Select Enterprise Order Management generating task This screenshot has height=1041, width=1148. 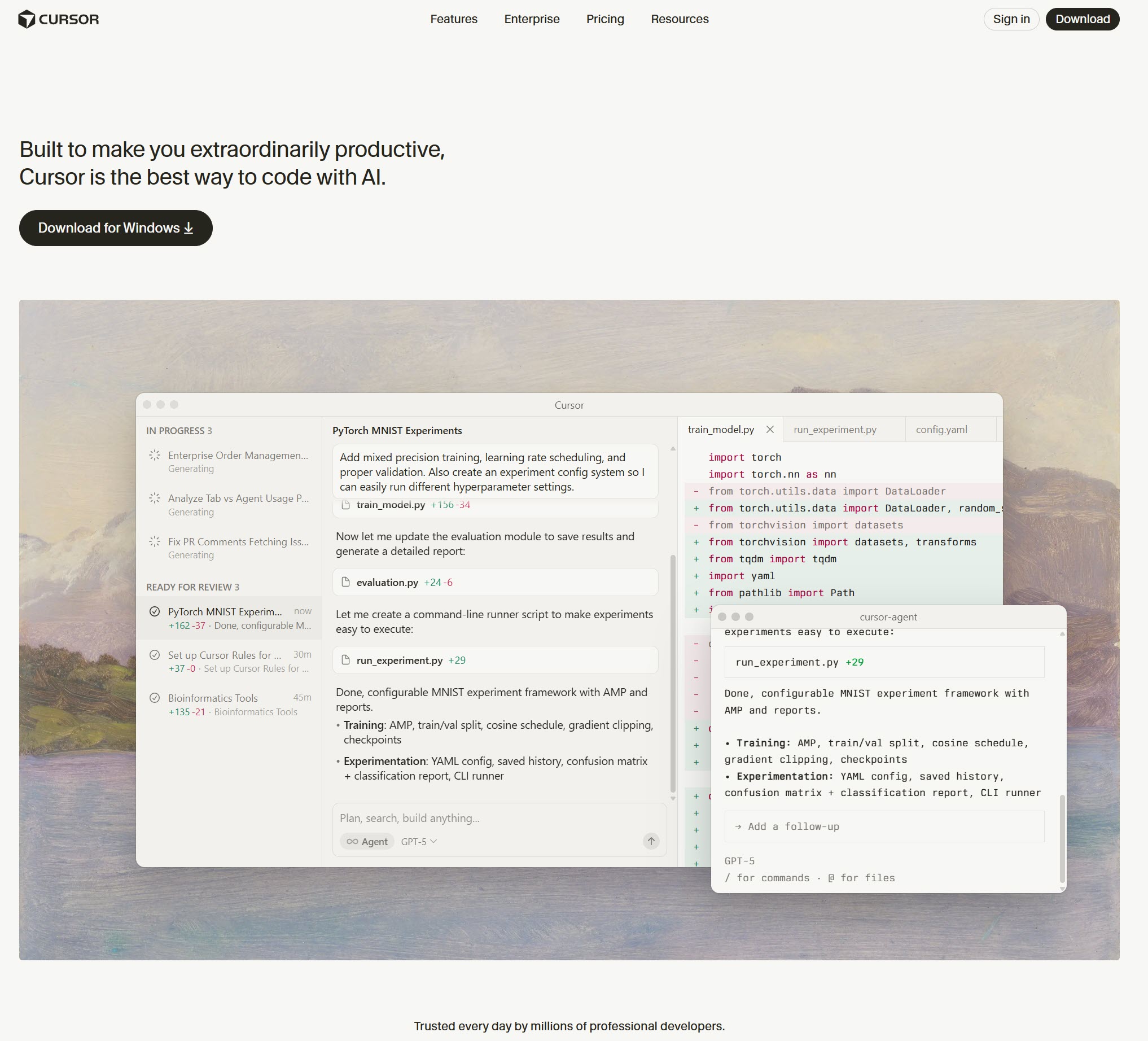click(229, 461)
